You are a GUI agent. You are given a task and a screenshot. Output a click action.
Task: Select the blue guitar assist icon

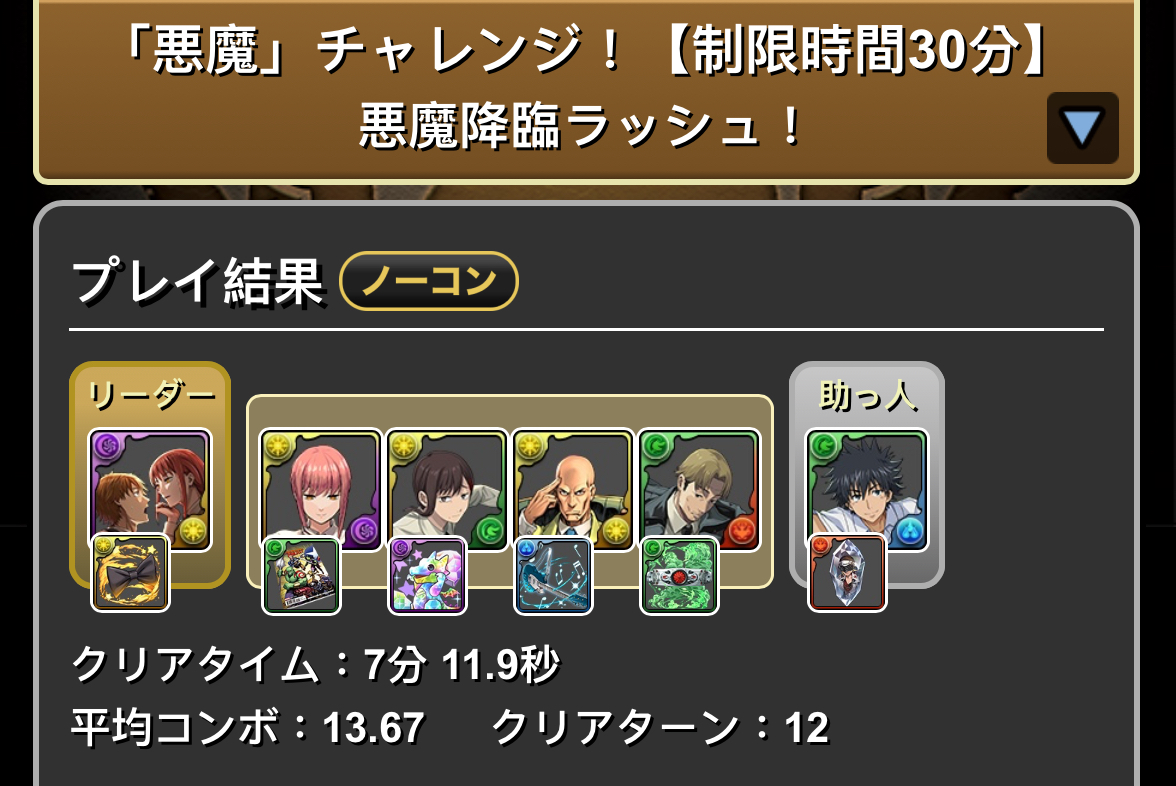(x=554, y=576)
